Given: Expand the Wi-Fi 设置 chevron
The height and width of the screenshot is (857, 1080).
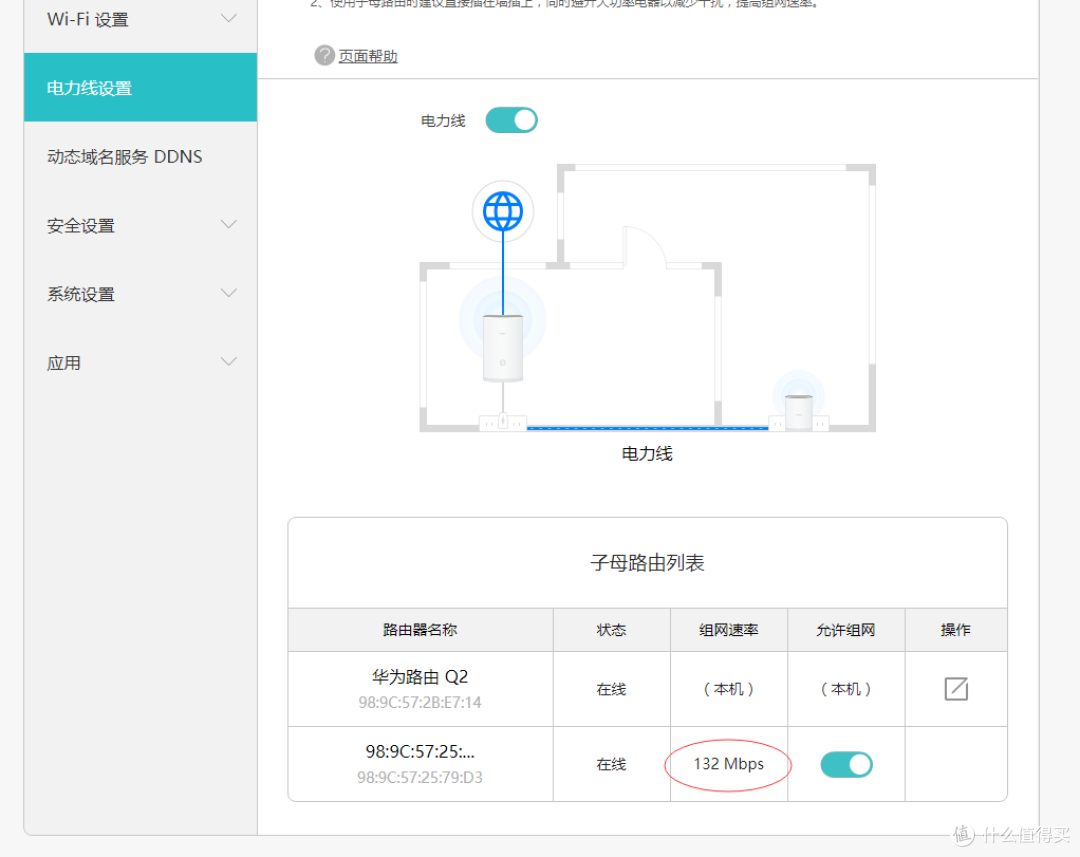Looking at the screenshot, I should click(x=229, y=19).
